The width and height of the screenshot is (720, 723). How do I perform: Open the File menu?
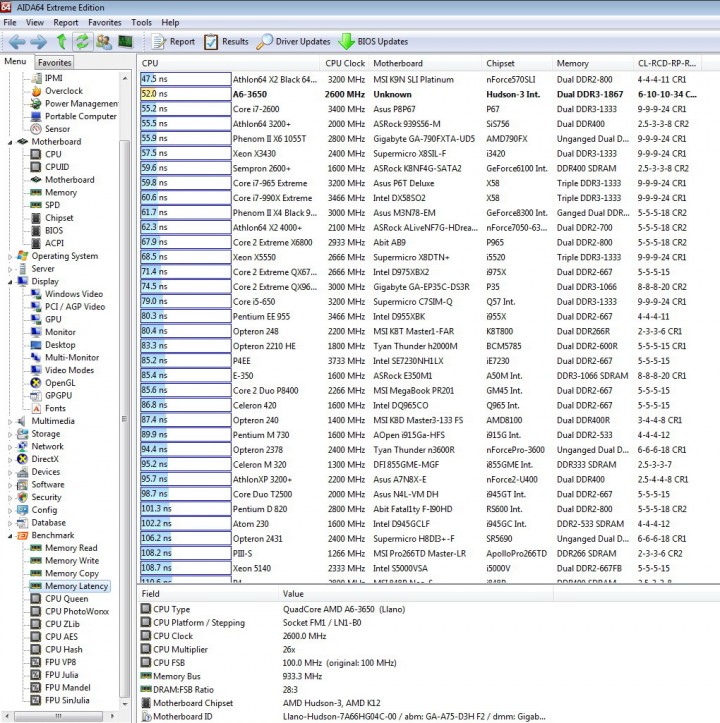click(x=10, y=23)
